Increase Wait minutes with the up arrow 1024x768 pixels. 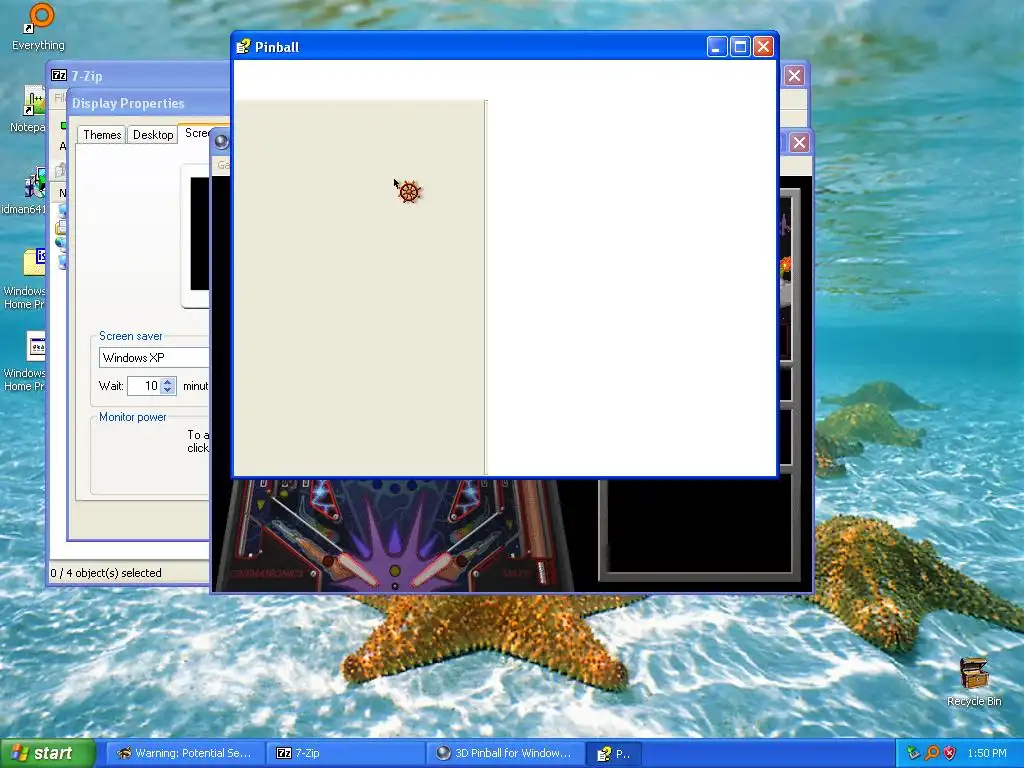point(168,381)
